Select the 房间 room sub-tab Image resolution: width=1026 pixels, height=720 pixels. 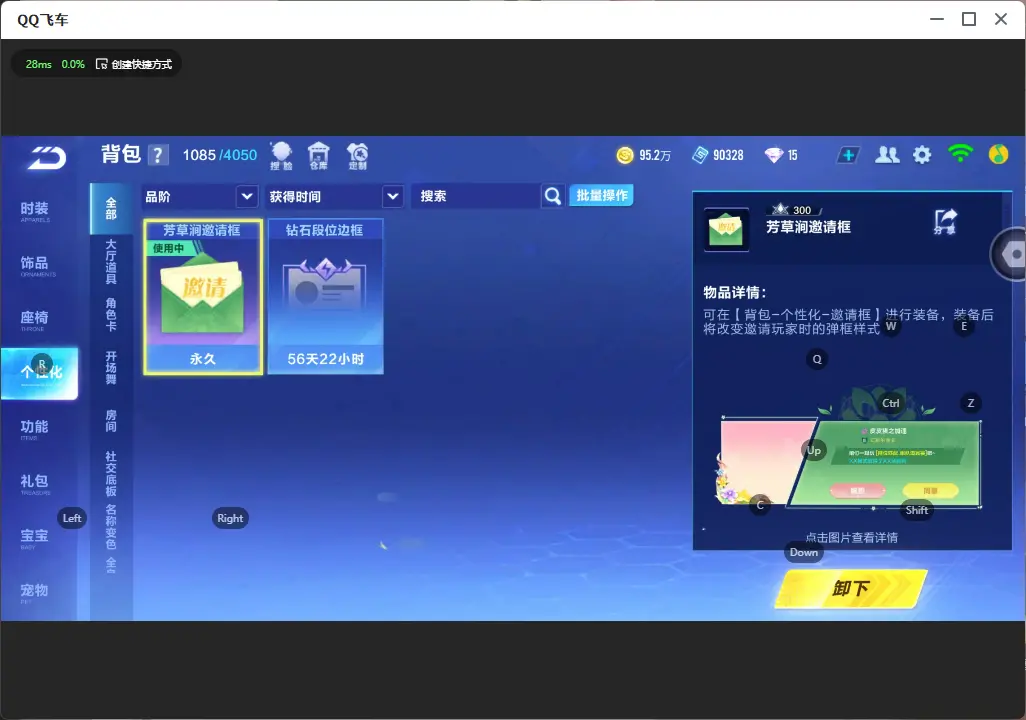[x=111, y=422]
